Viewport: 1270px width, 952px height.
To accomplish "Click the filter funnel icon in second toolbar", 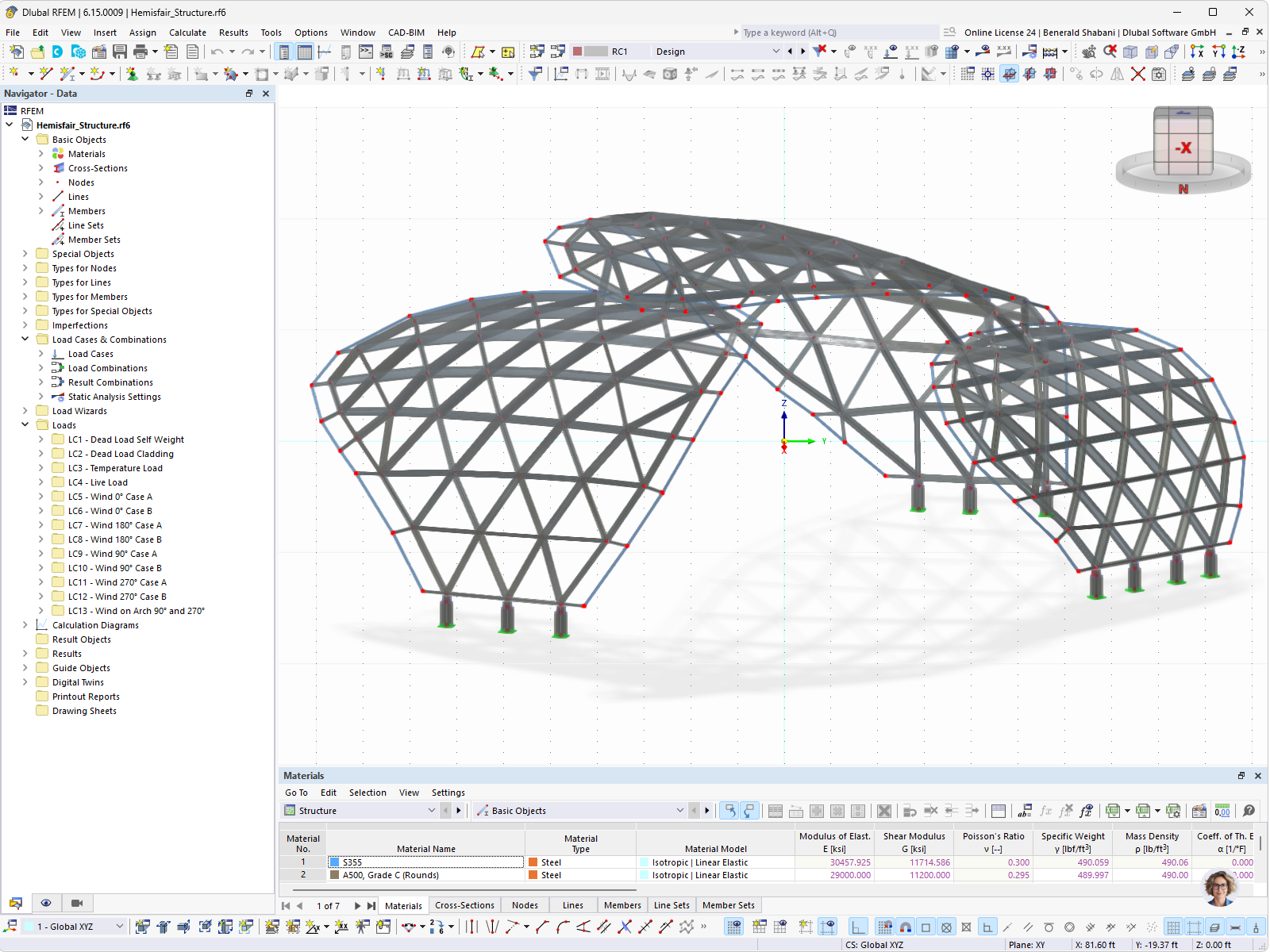I will tap(536, 74).
